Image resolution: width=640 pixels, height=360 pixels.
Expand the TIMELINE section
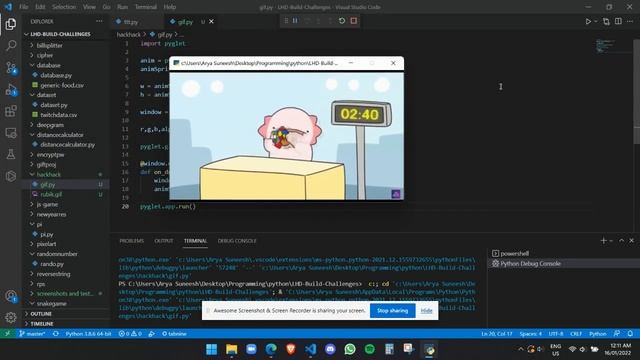(42, 324)
